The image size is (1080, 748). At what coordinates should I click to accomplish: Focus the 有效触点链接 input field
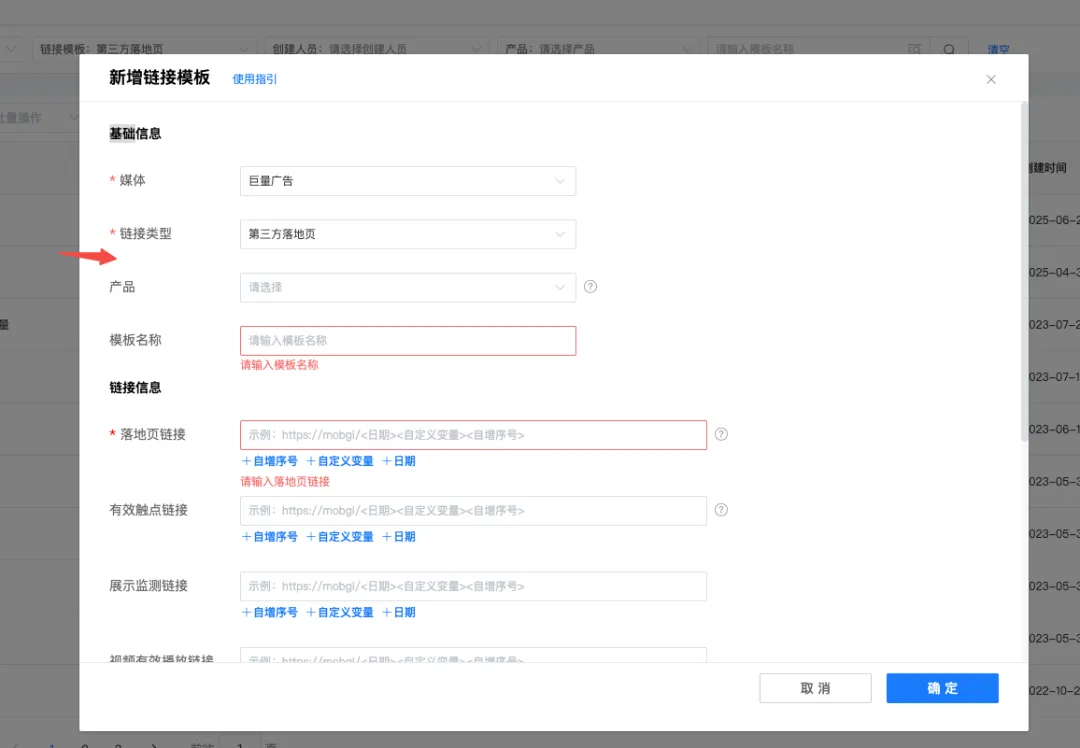pyautogui.click(x=473, y=510)
